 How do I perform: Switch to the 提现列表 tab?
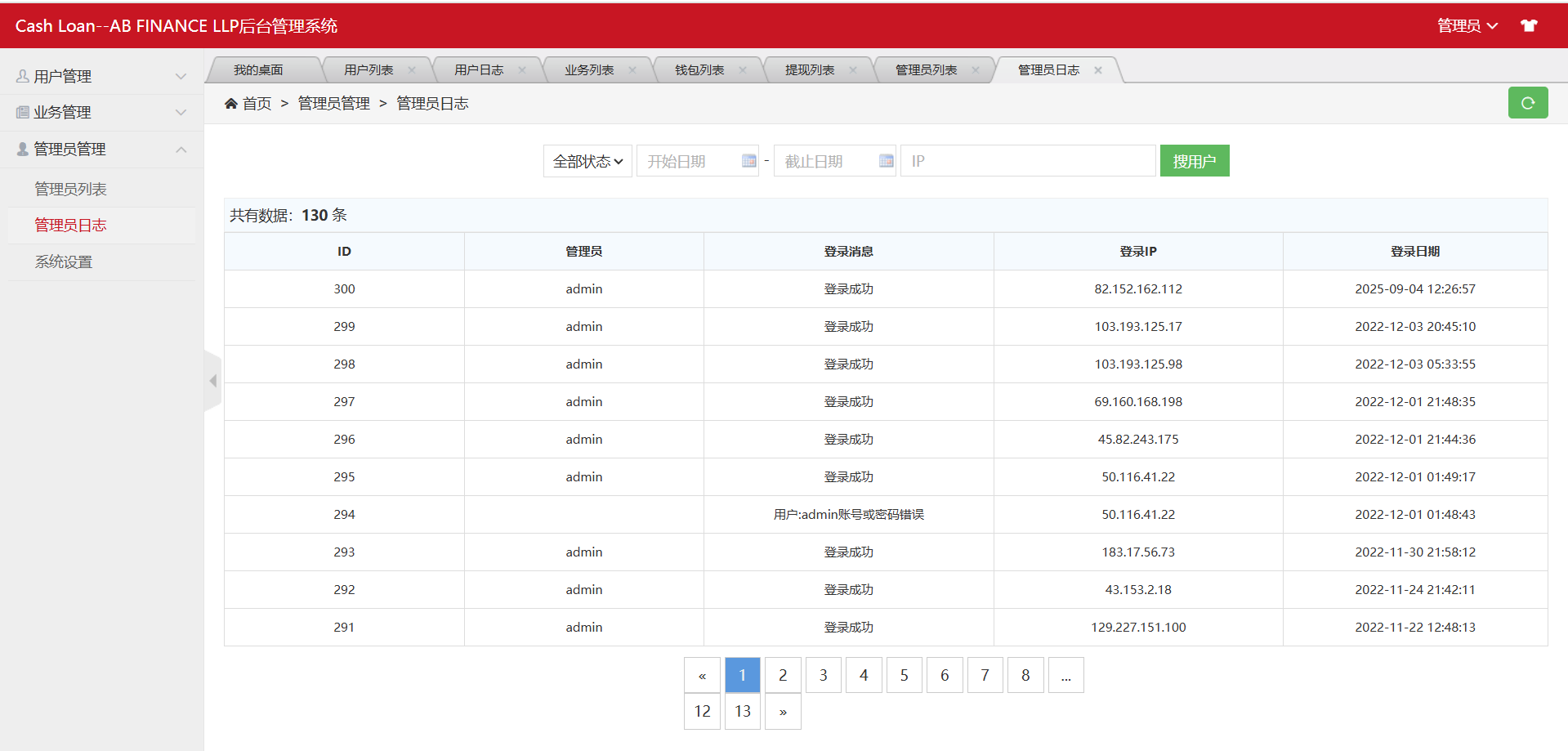pos(809,70)
